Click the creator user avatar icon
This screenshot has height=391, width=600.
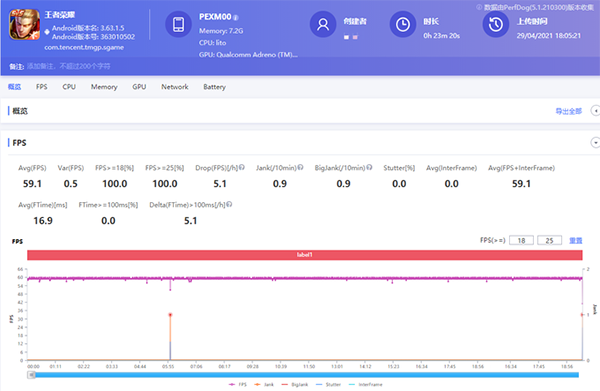click(x=323, y=24)
